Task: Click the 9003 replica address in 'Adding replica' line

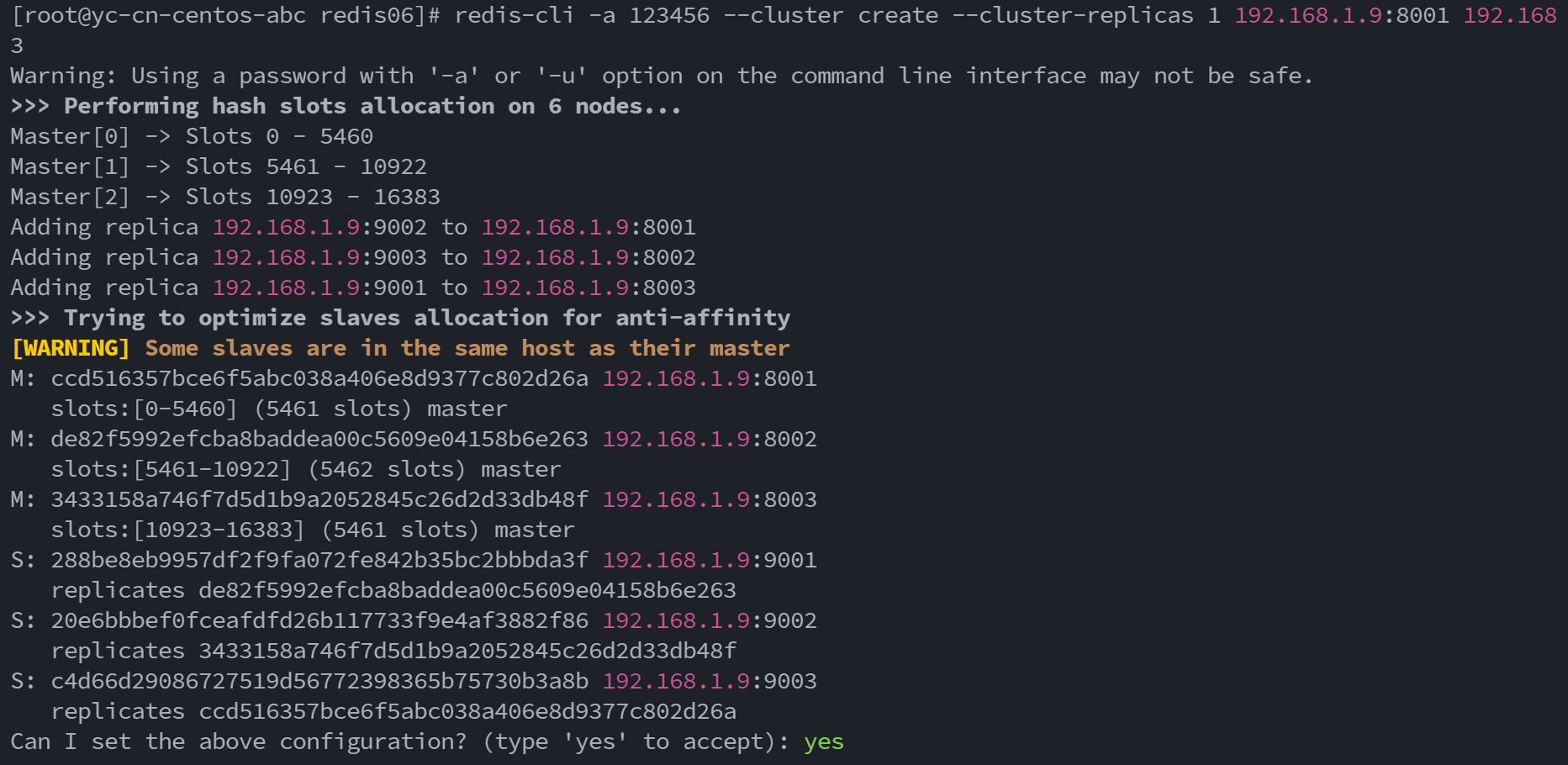Action: click(x=319, y=258)
